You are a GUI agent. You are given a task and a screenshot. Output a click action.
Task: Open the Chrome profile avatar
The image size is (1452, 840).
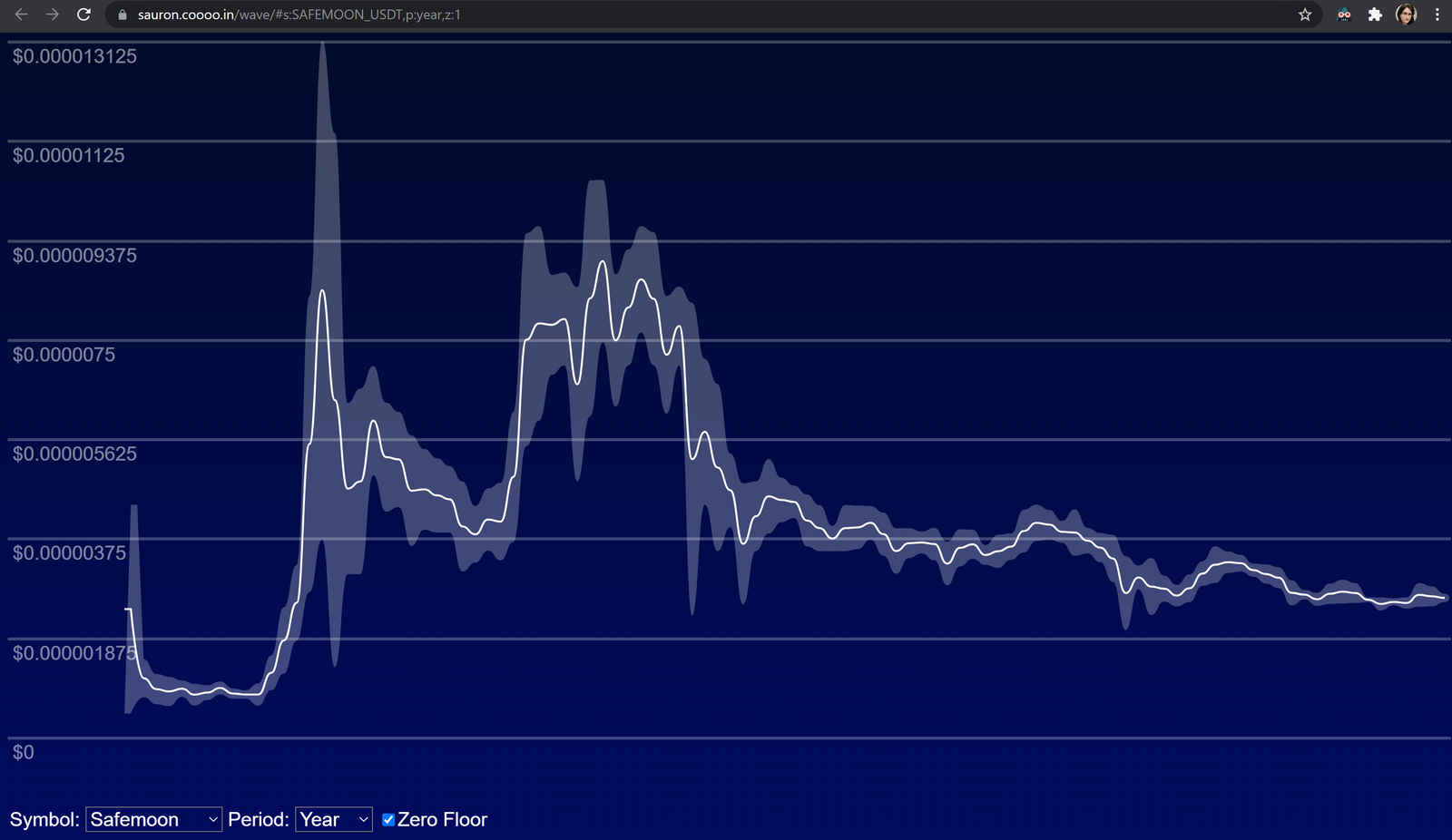pos(1406,15)
